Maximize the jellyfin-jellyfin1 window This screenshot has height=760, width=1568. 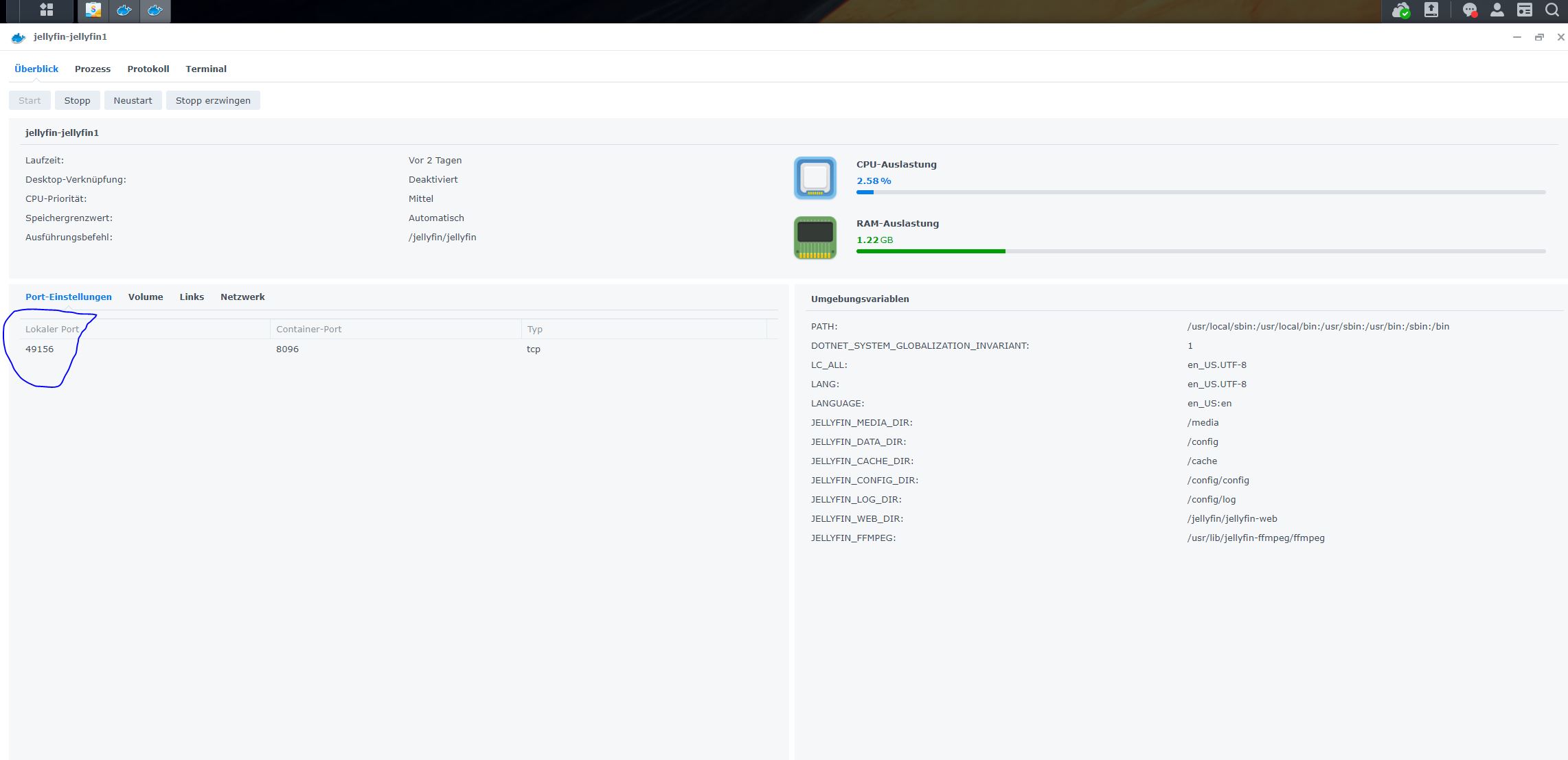point(1539,37)
